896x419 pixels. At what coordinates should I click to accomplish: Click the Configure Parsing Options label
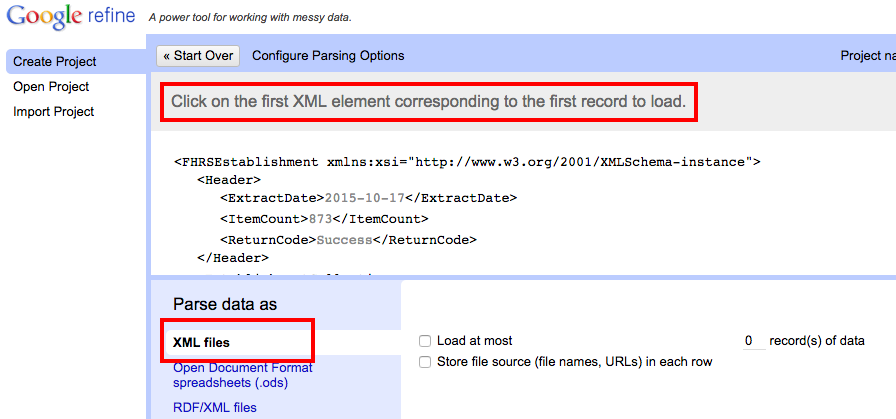pos(328,56)
